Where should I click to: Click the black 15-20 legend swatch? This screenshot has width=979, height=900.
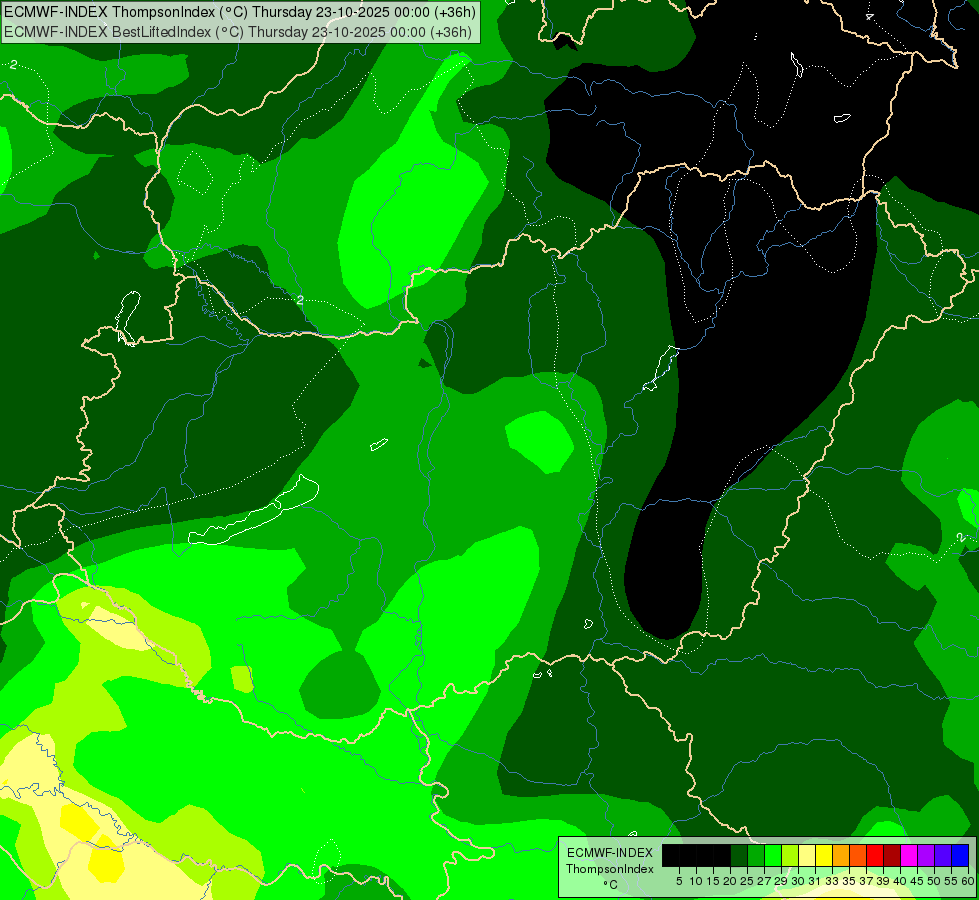[722, 856]
